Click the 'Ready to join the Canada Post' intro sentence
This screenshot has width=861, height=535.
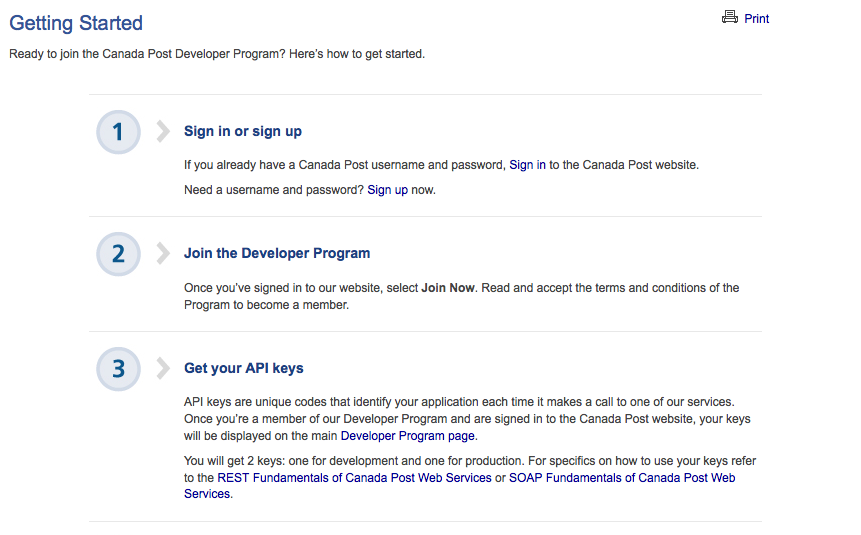point(217,54)
